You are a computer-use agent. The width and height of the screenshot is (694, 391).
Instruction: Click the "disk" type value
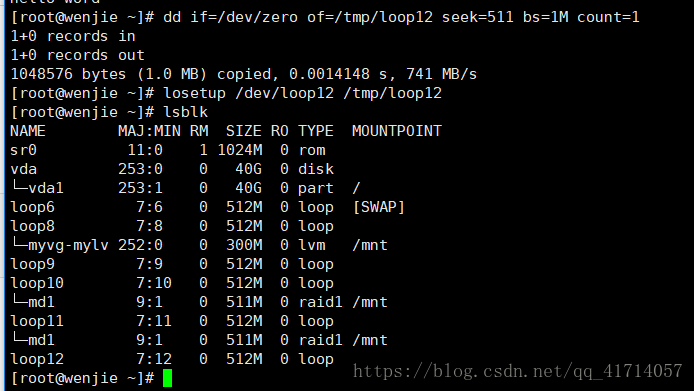click(x=316, y=169)
